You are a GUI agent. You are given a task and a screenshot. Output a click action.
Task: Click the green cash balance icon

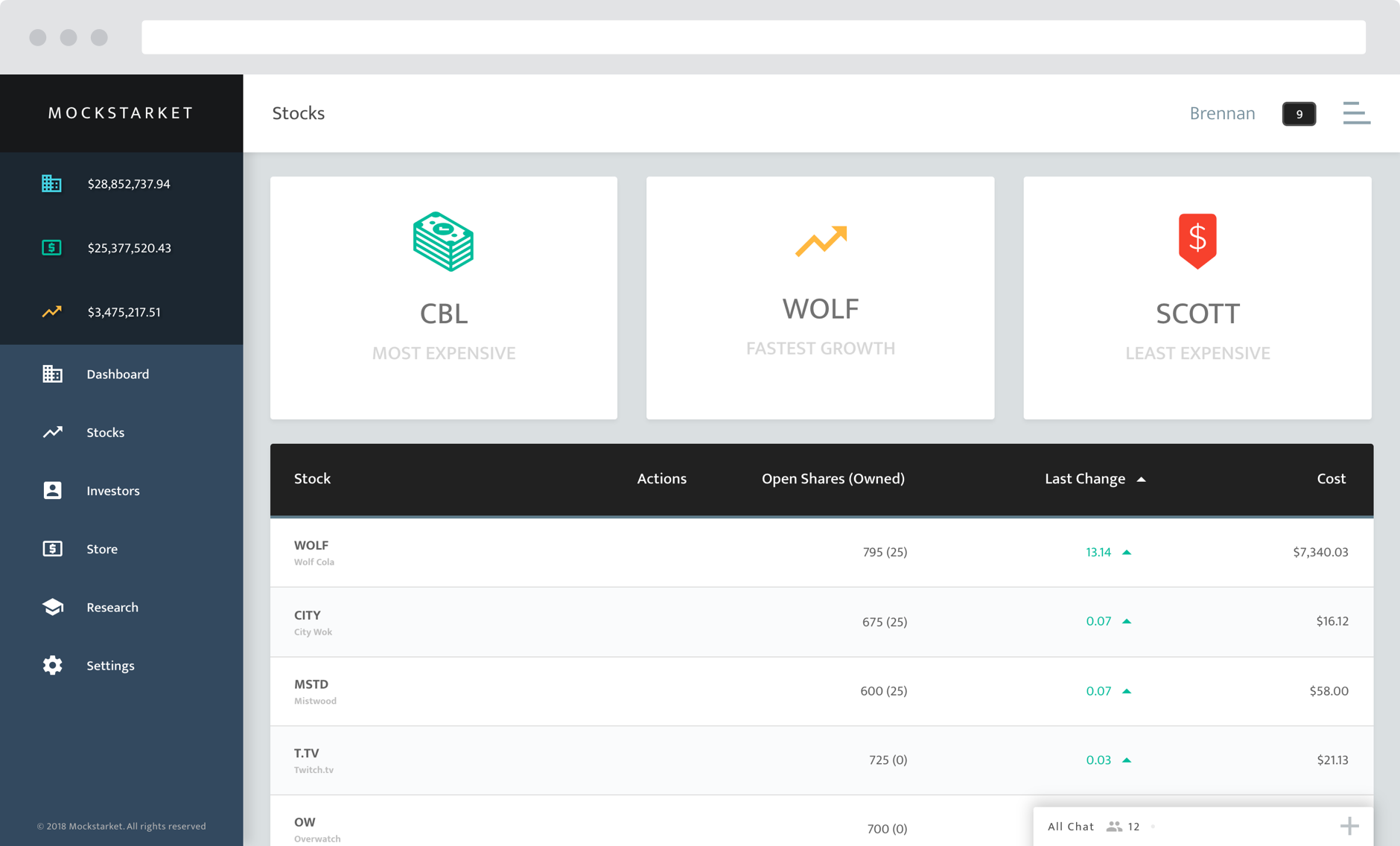(x=51, y=248)
